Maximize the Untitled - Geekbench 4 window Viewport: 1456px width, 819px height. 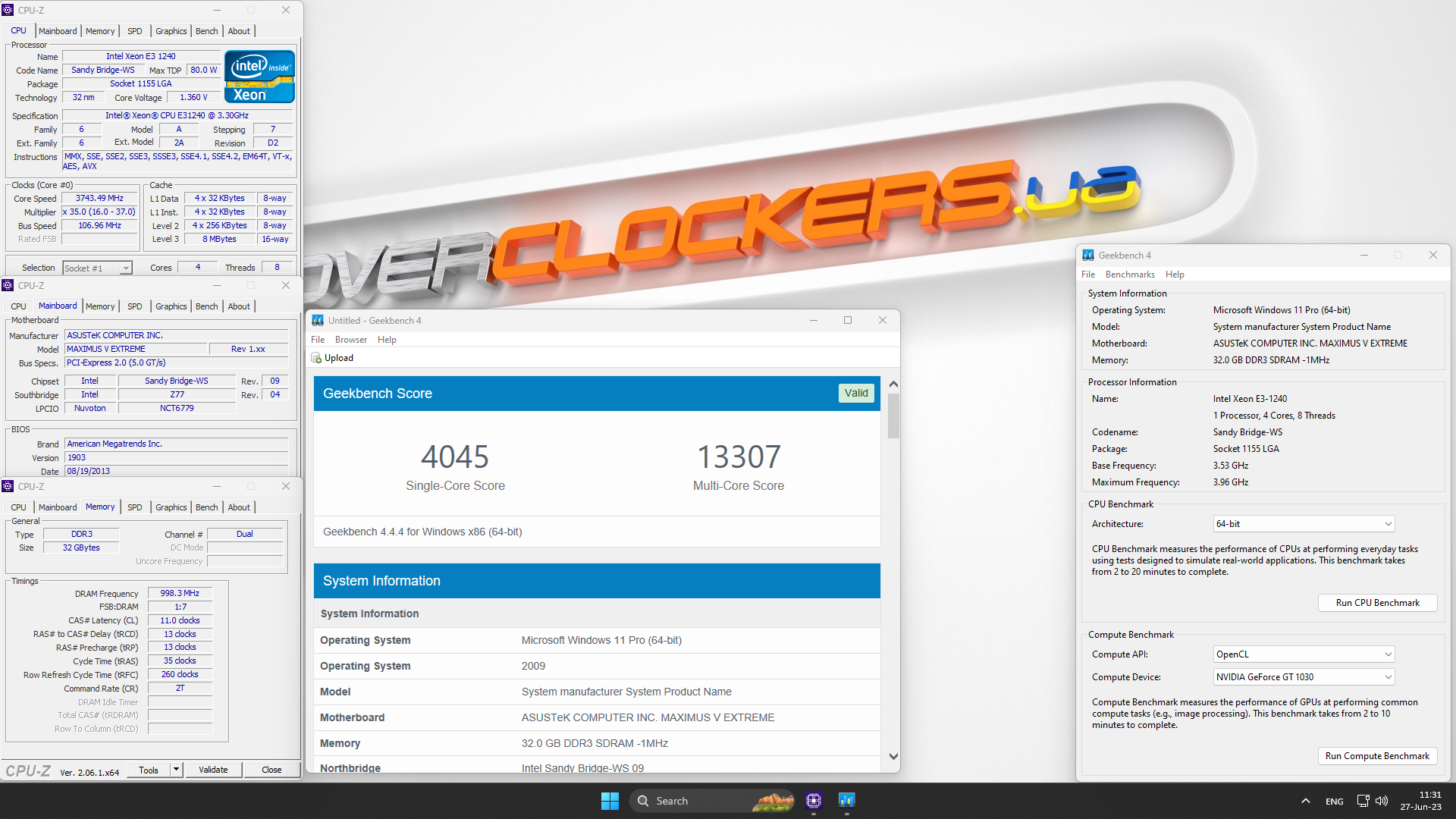coord(848,320)
